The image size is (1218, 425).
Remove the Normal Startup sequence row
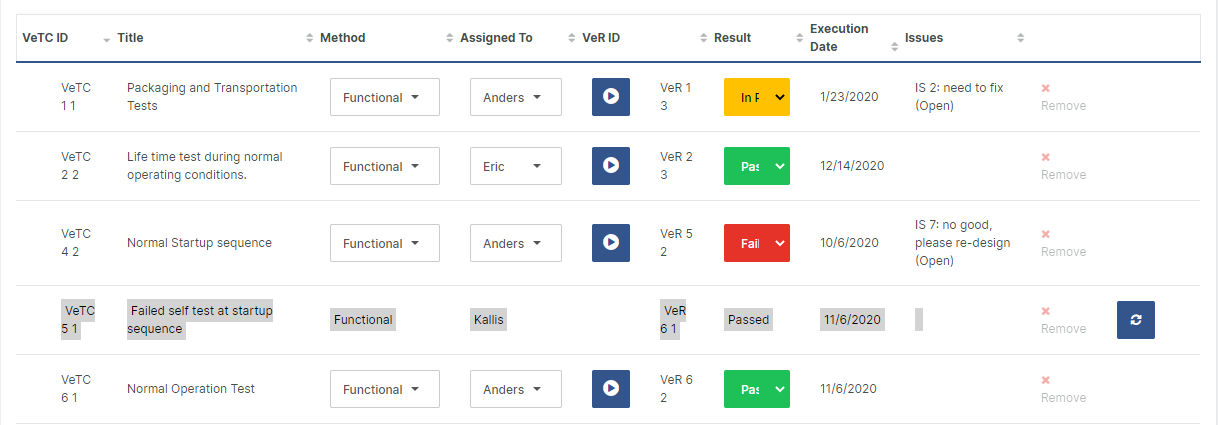tap(1062, 243)
